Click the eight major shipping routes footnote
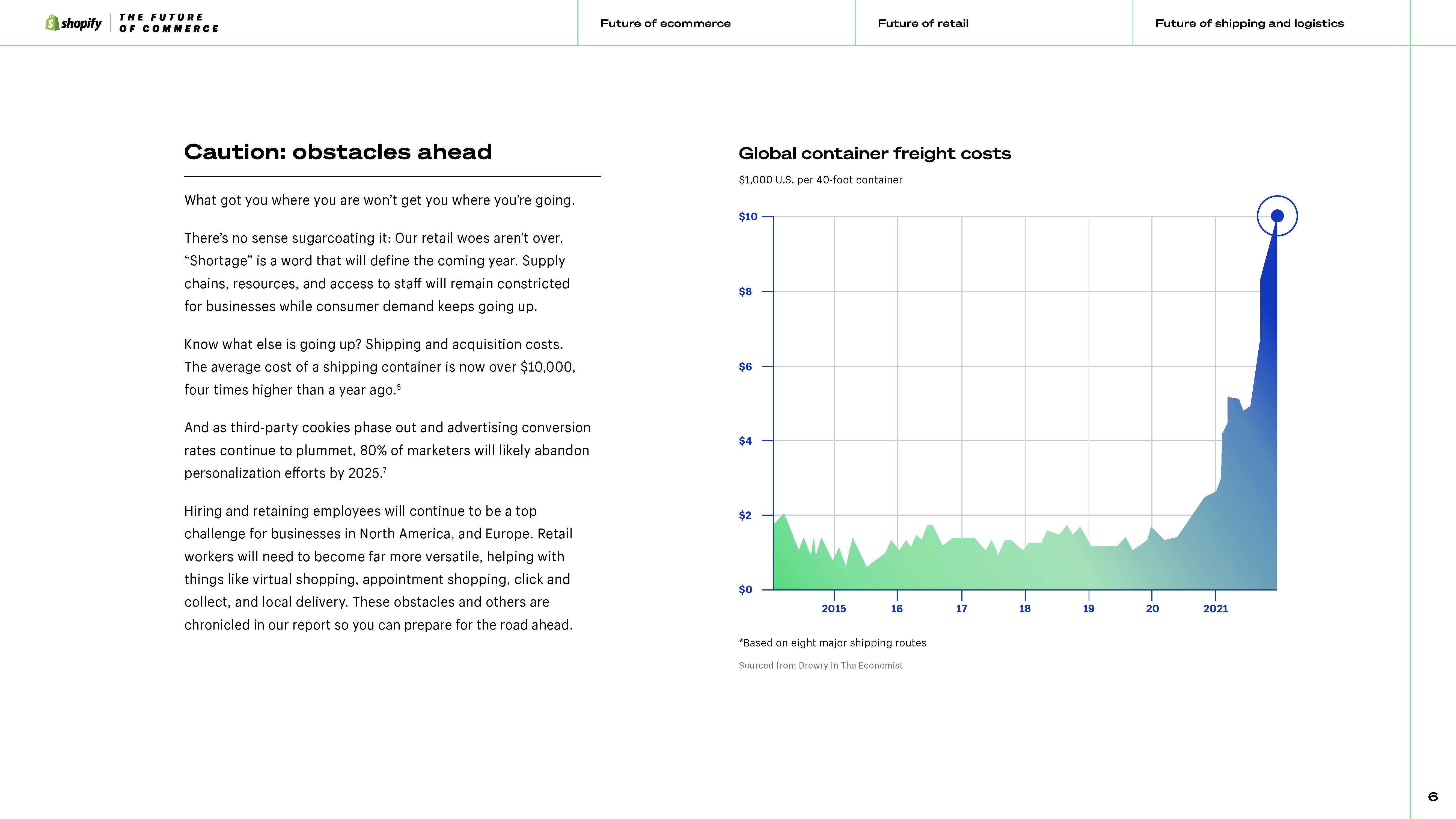 pos(832,643)
